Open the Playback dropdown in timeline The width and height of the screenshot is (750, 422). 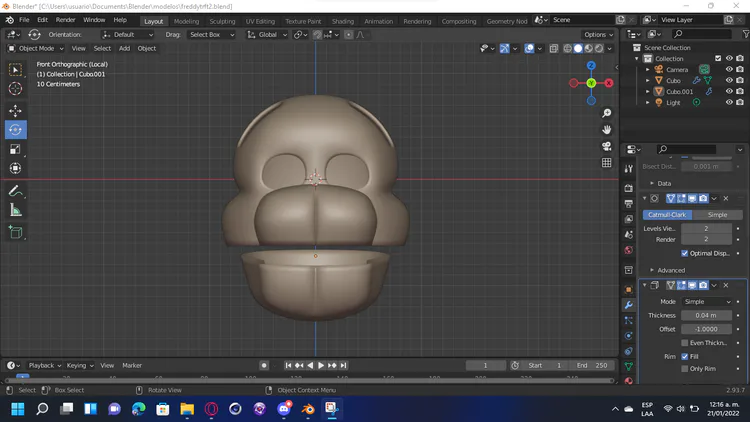pyautogui.click(x=44, y=366)
